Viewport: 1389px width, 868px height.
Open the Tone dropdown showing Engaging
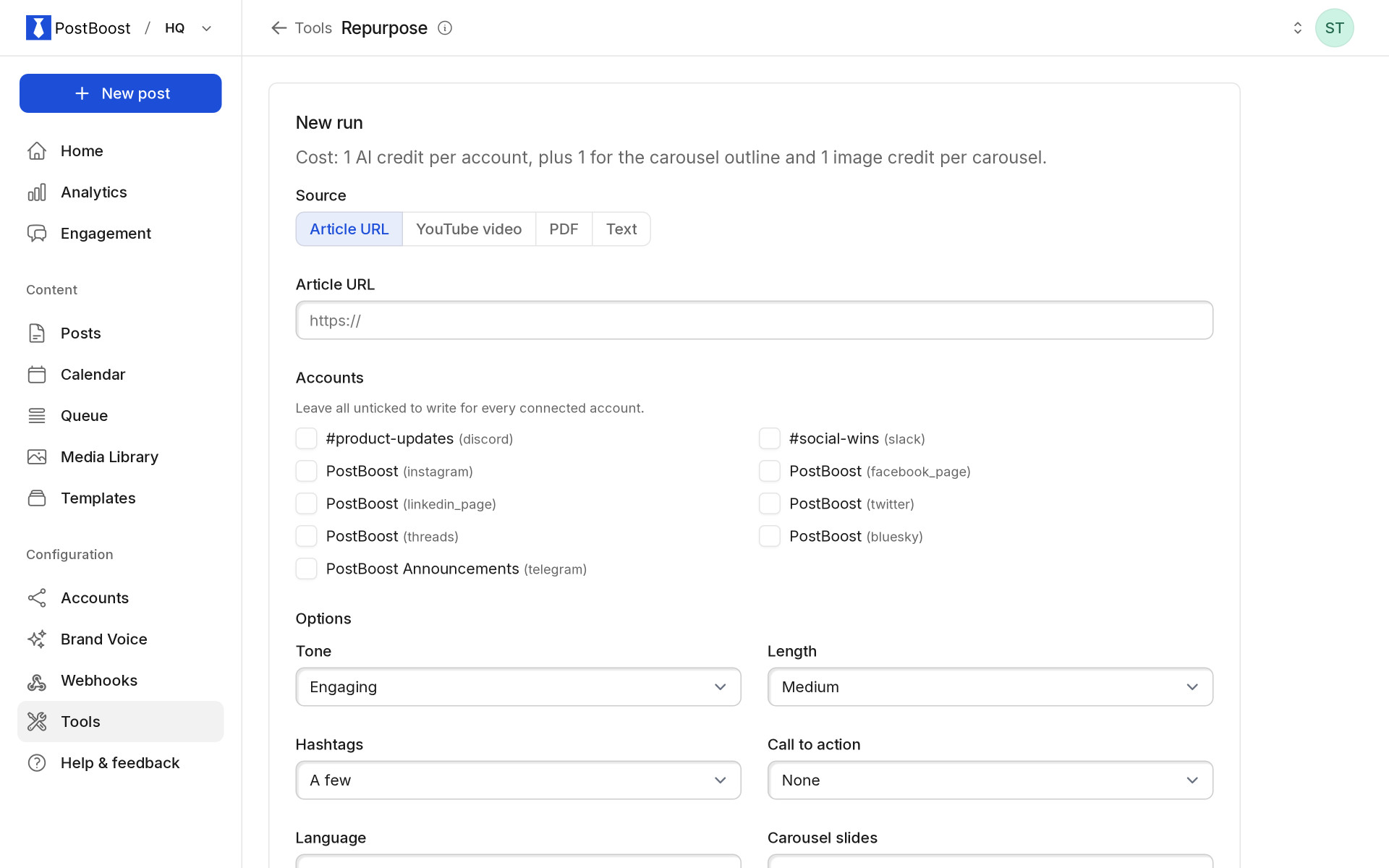518,686
